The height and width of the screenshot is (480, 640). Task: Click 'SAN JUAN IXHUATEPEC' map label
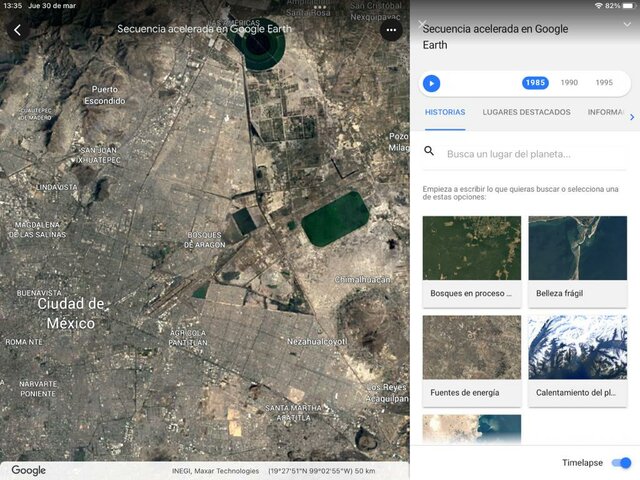pos(98,155)
